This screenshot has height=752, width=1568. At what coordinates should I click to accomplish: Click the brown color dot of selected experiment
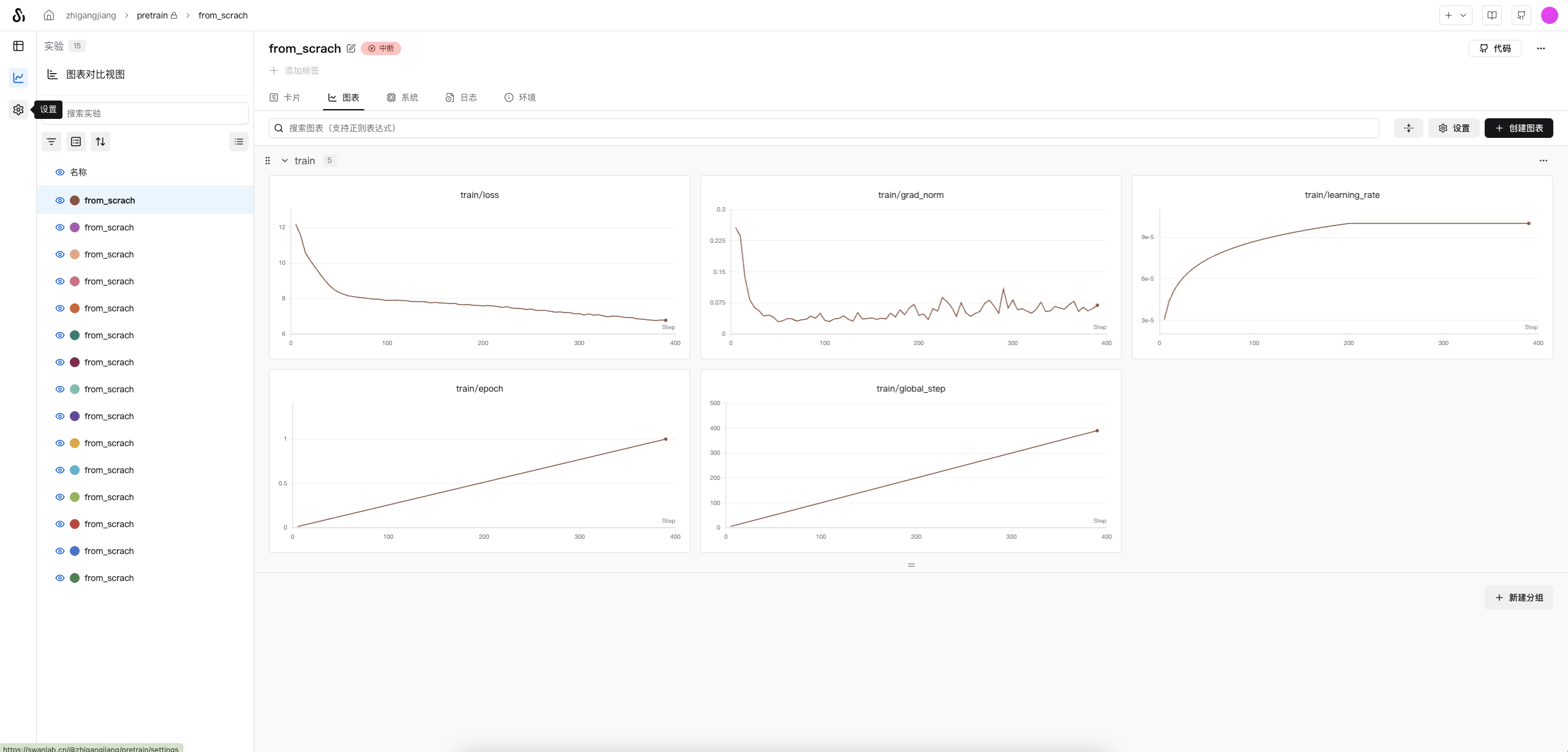75,200
